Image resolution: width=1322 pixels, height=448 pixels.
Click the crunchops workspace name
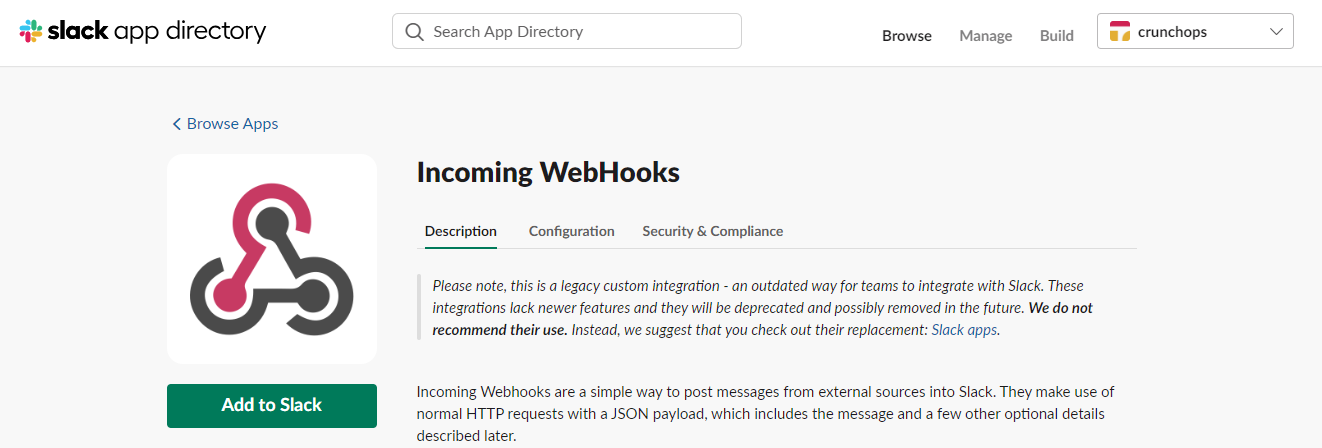1172,31
